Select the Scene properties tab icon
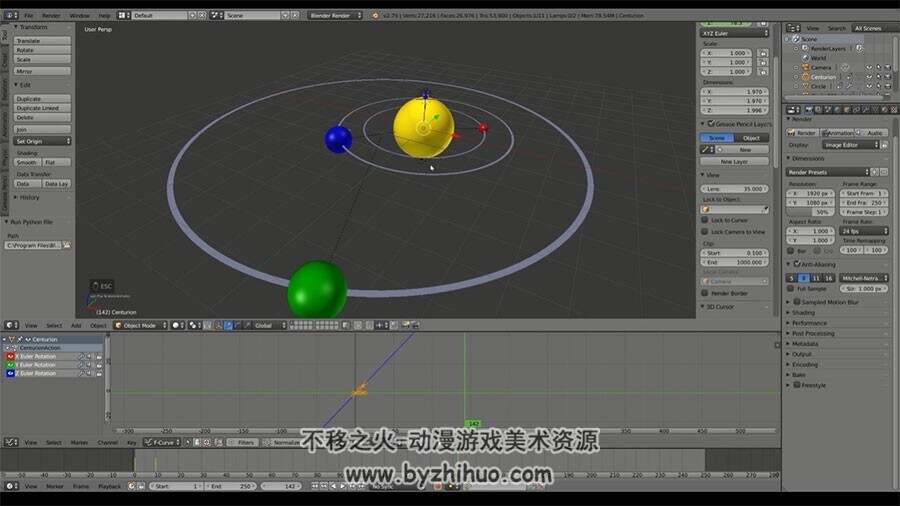The height and width of the screenshot is (506, 900). [828, 110]
